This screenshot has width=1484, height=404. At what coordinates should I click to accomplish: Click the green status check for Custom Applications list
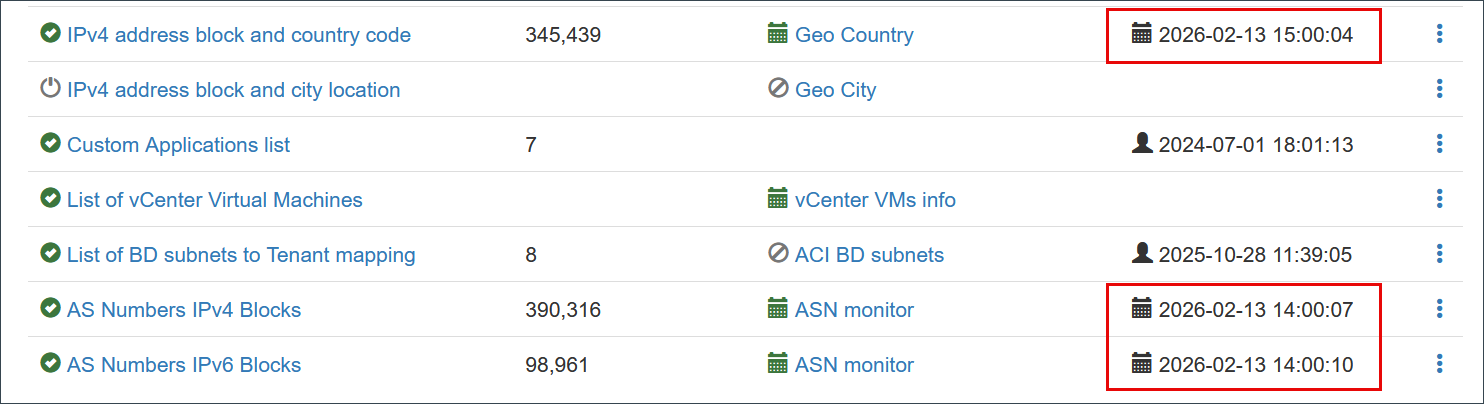[x=50, y=144]
